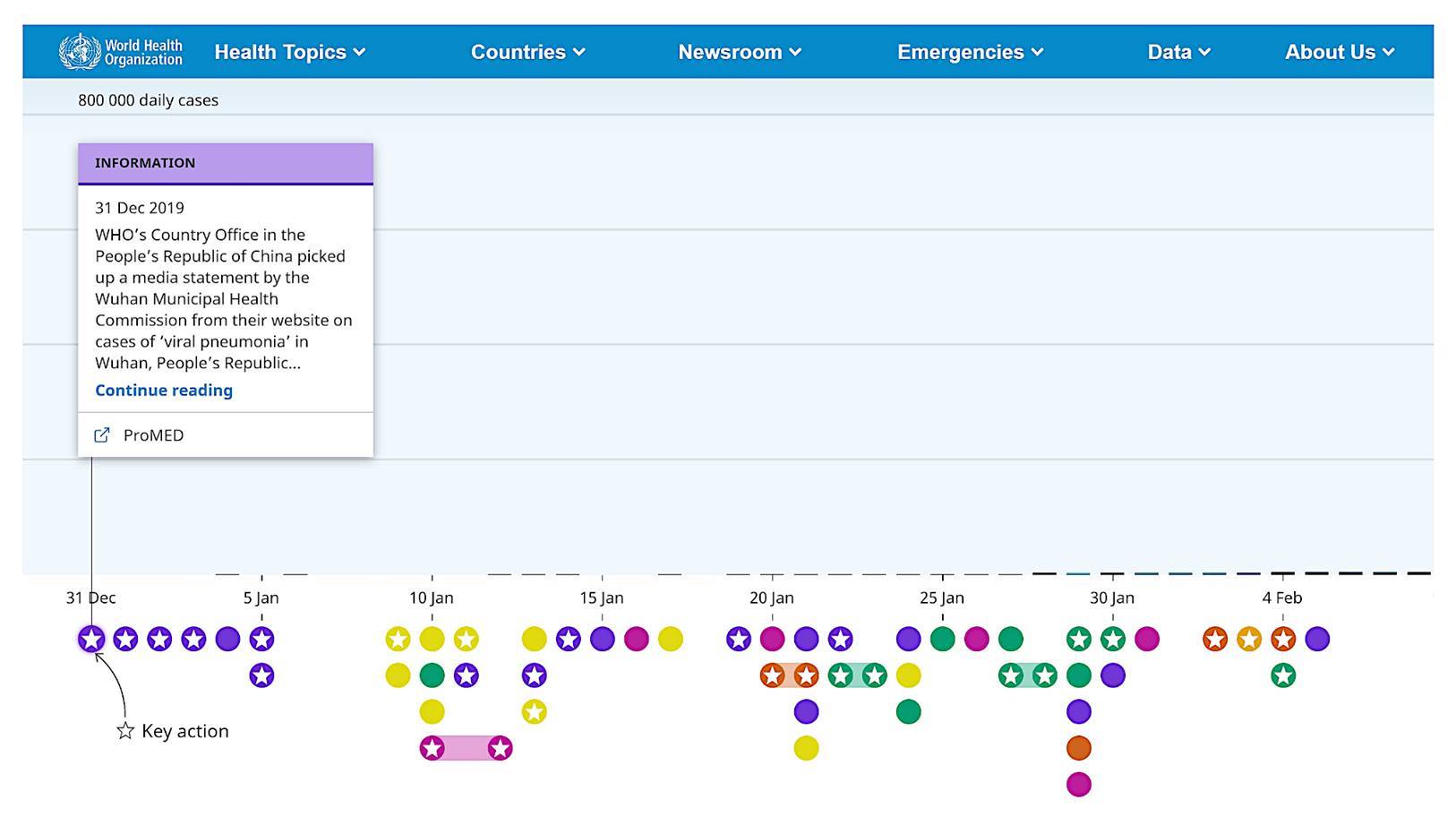This screenshot has height=817, width=1456.
Task: Open the About Us menu
Action: coord(1339,52)
